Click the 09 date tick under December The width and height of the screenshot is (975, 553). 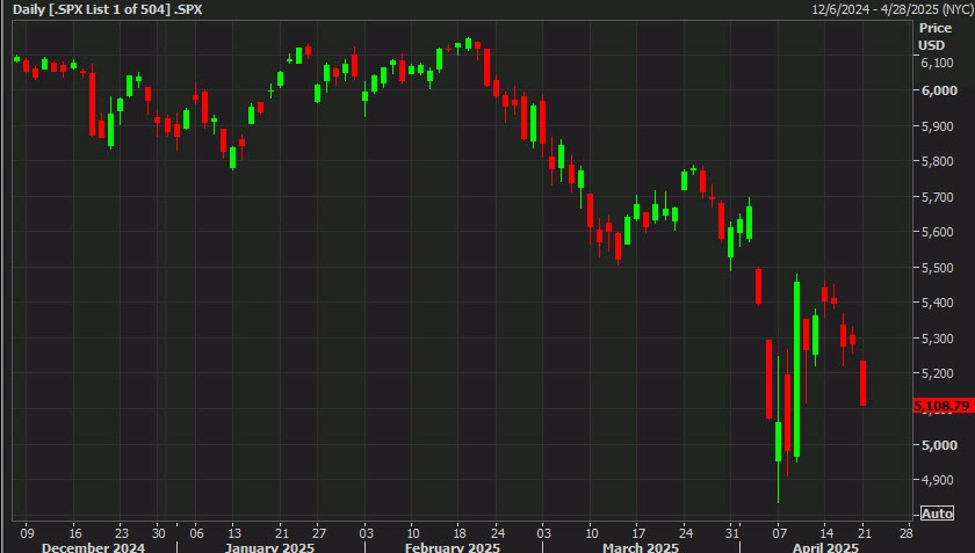[x=26, y=532]
